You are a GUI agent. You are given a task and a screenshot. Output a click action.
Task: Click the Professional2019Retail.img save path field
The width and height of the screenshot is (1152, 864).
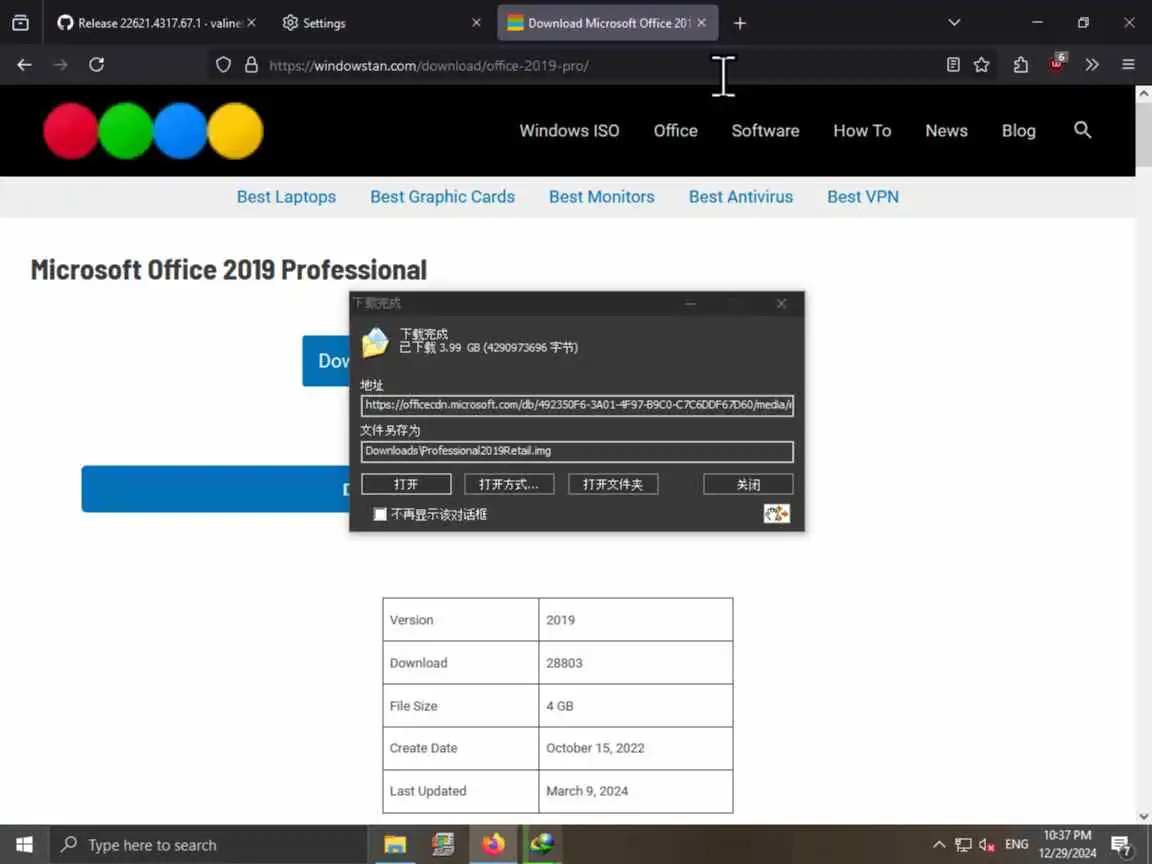click(x=577, y=451)
